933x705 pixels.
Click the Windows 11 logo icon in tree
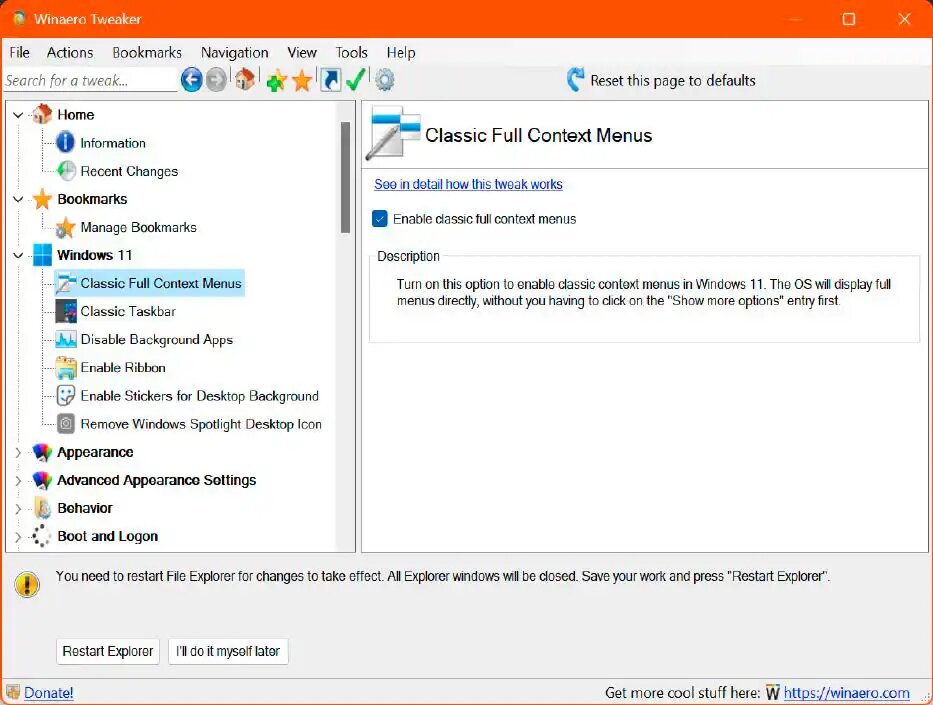click(x=42, y=255)
